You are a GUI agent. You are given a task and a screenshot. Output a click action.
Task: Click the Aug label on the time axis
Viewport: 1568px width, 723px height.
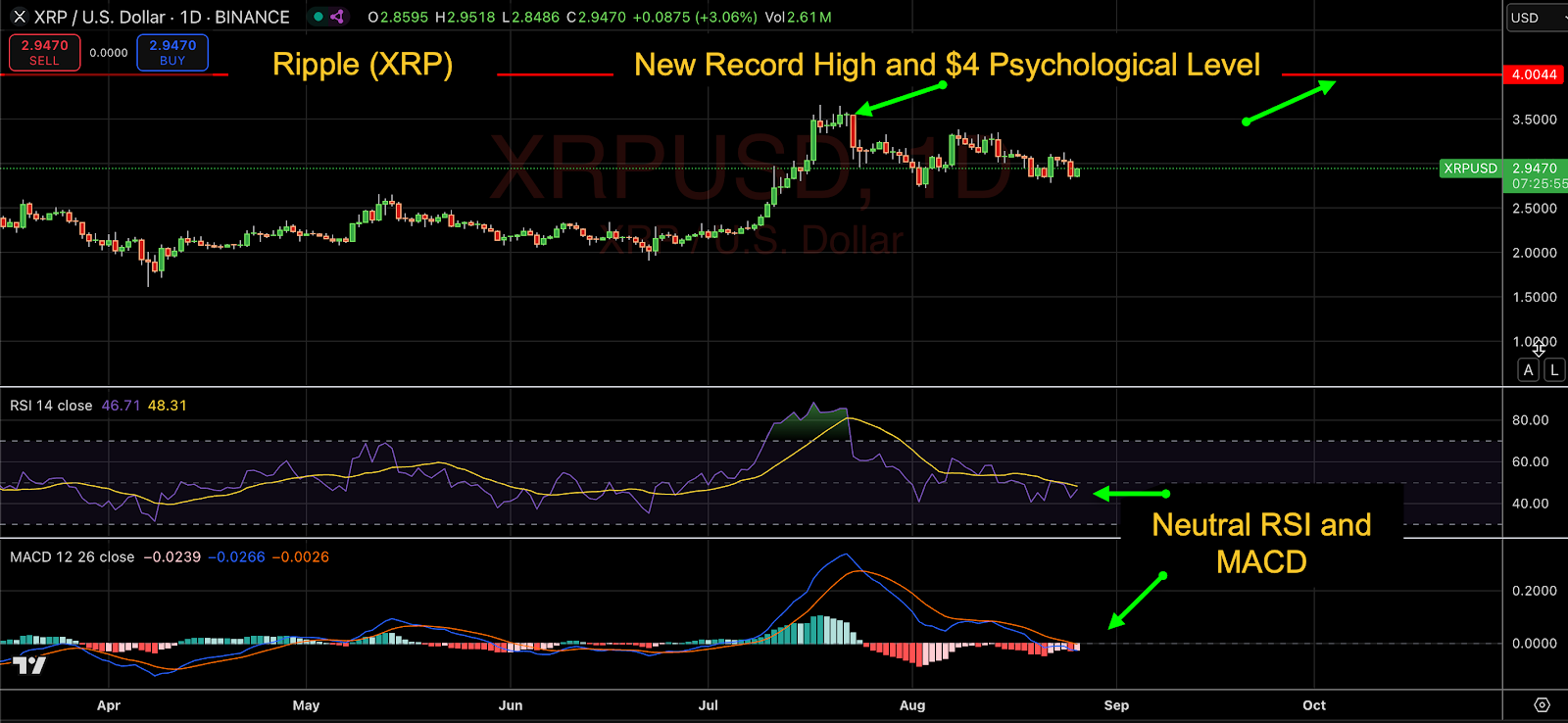click(912, 705)
